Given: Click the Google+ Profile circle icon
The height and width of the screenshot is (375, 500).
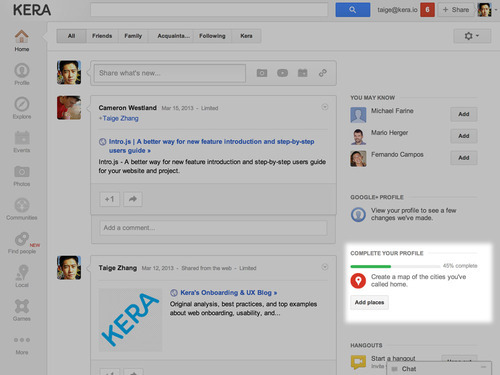Looking at the screenshot, I should pyautogui.click(x=358, y=214).
